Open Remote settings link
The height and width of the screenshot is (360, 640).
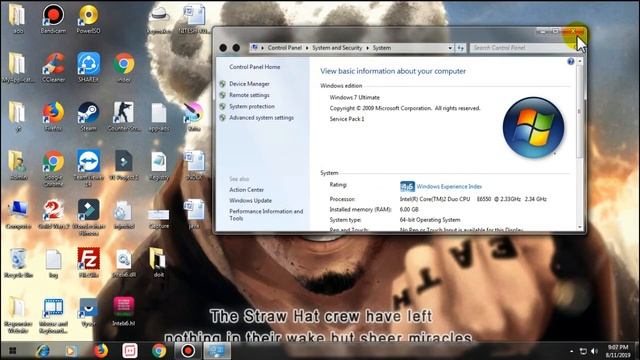(x=249, y=95)
